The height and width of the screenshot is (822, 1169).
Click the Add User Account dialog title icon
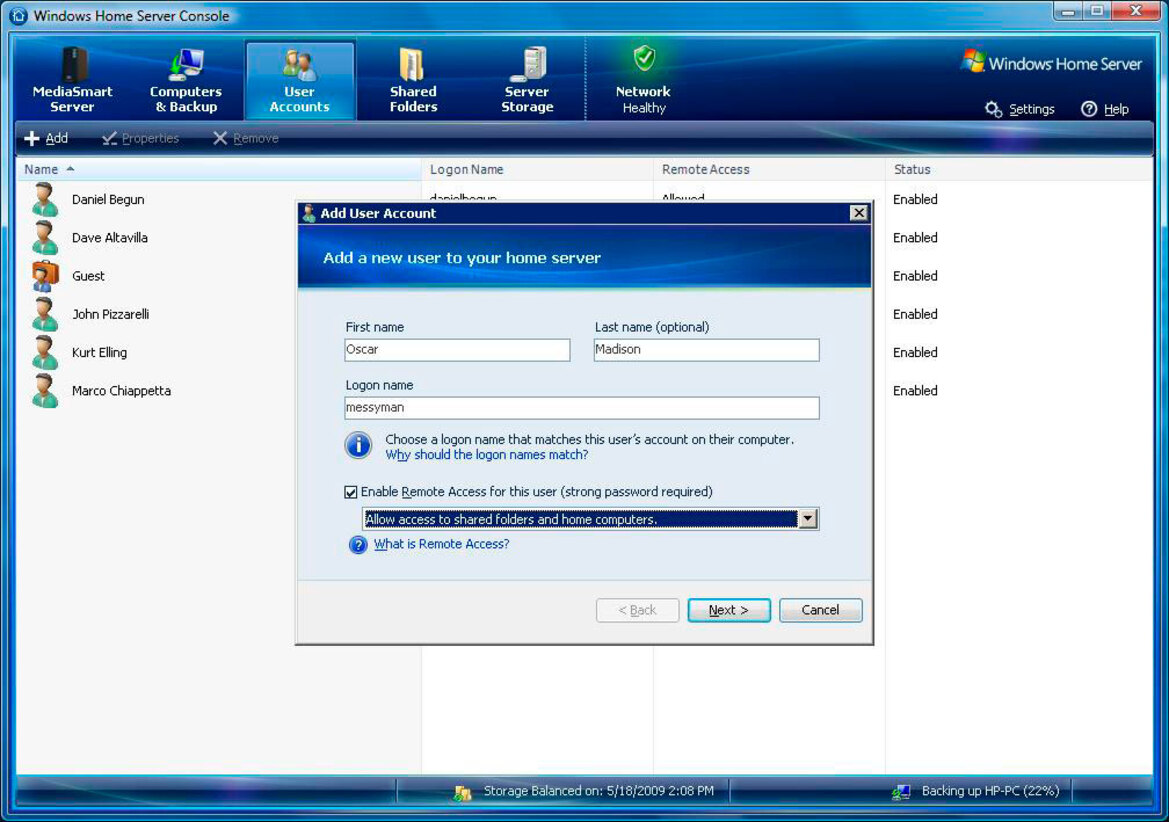pos(309,213)
